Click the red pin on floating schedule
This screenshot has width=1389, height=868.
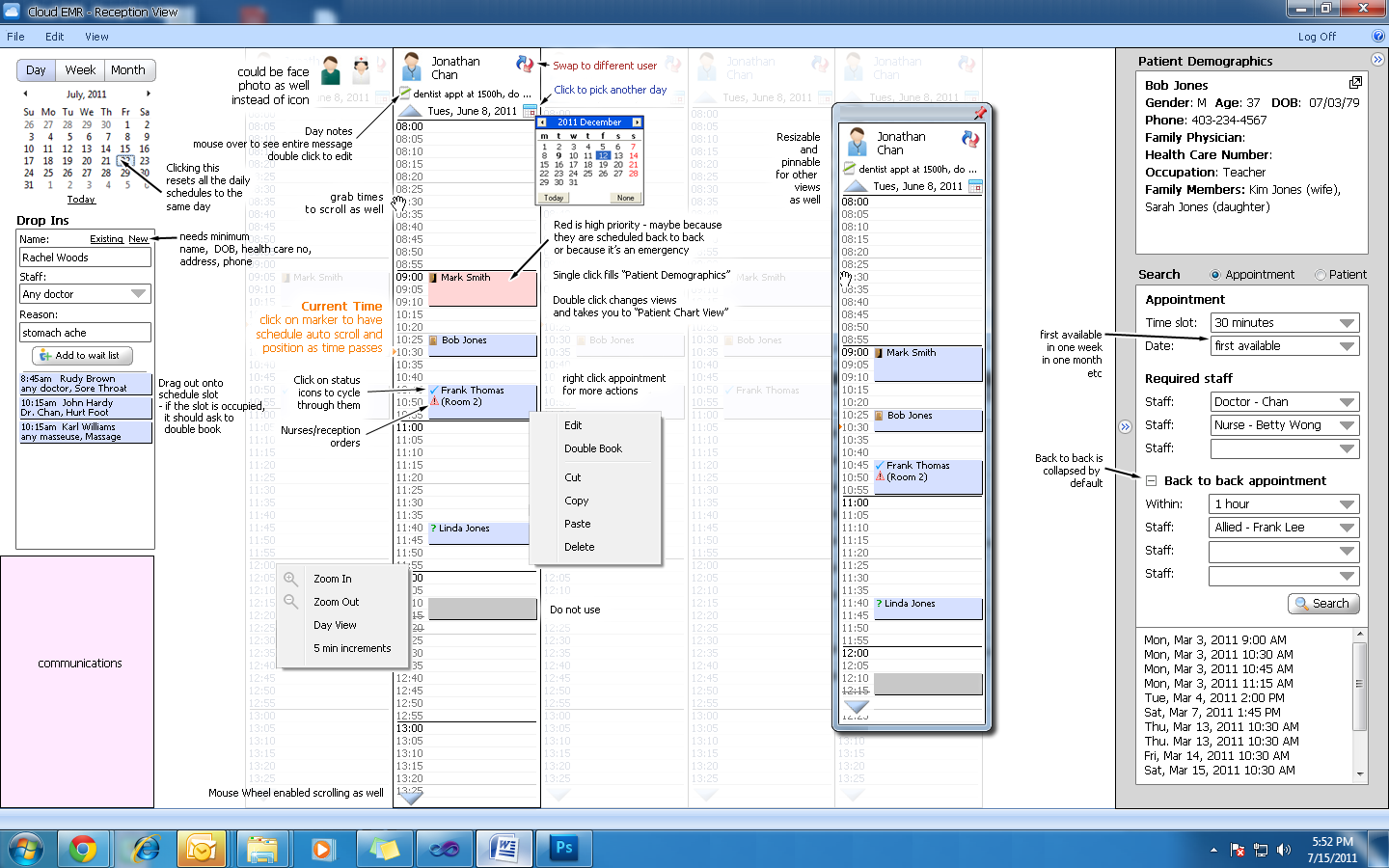(x=980, y=113)
